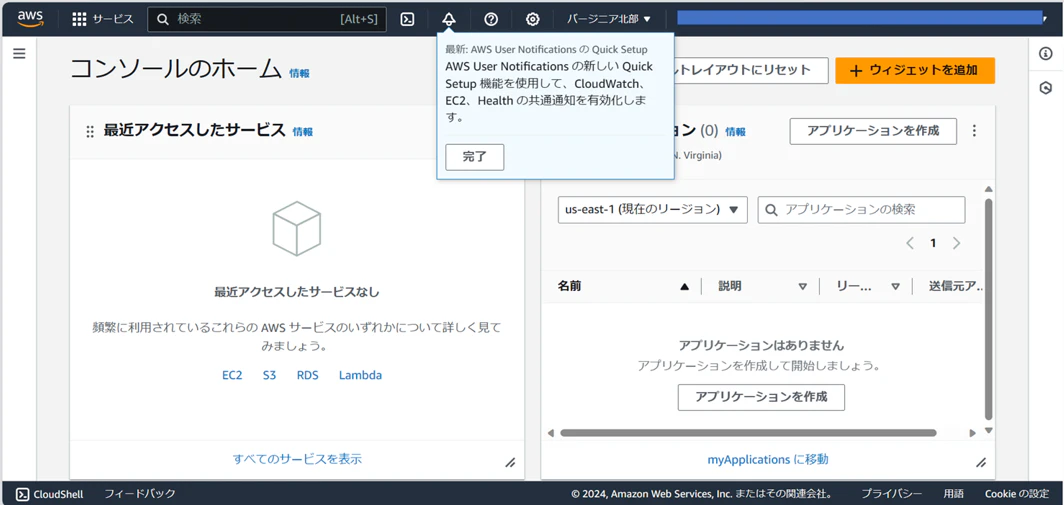The height and width of the screenshot is (505, 1064).
Task: Click アプリケーションを作成 in widget header
Action: [873, 131]
